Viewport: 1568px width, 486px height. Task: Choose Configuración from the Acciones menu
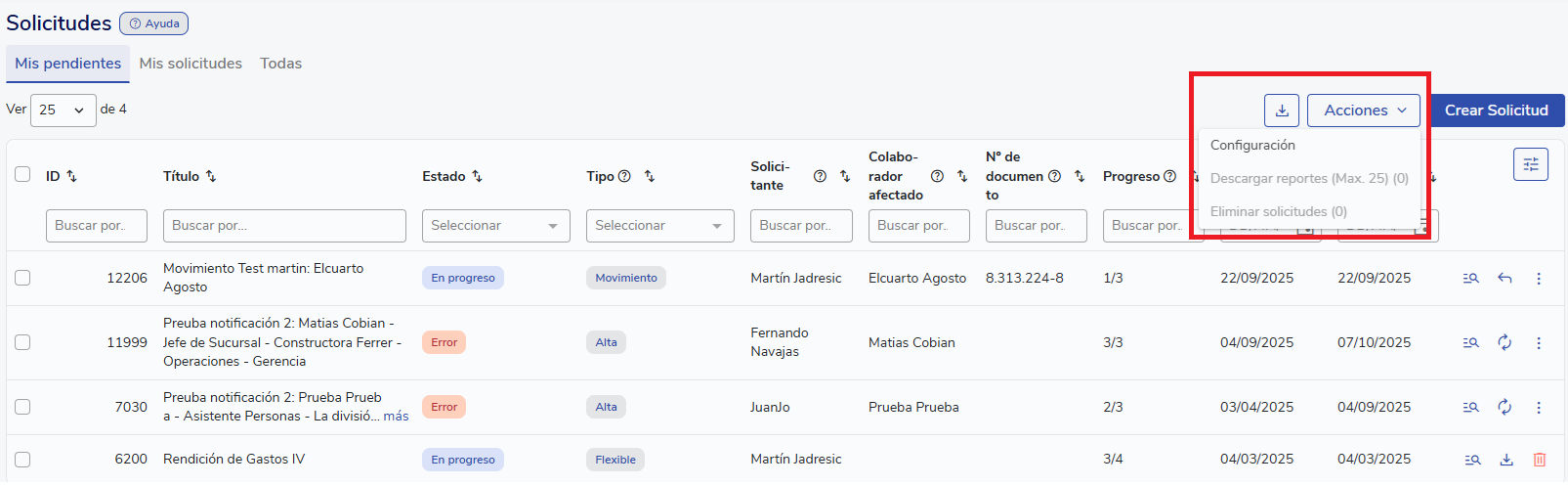(x=1252, y=145)
